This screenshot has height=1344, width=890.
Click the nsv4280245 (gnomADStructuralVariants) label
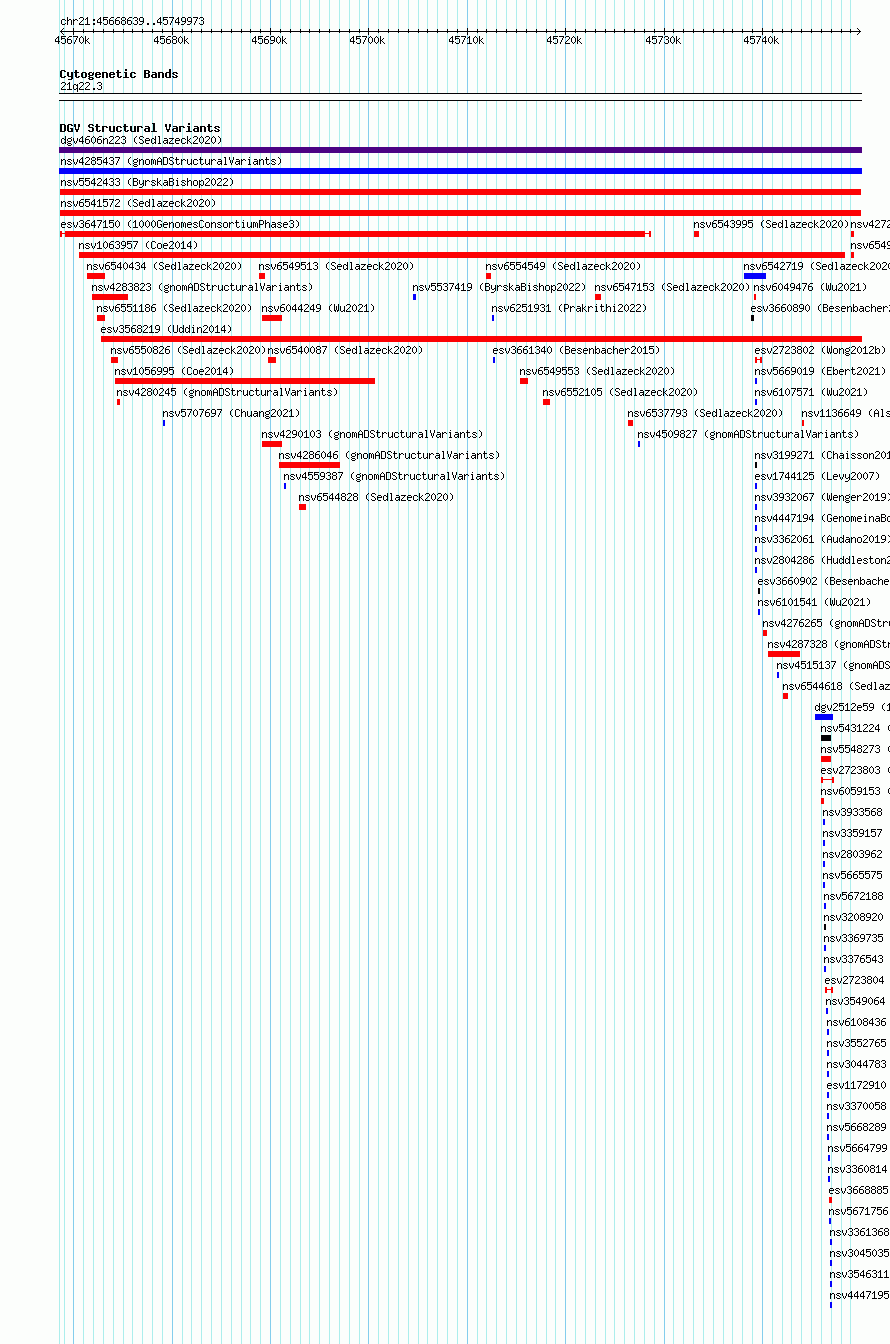[227, 392]
